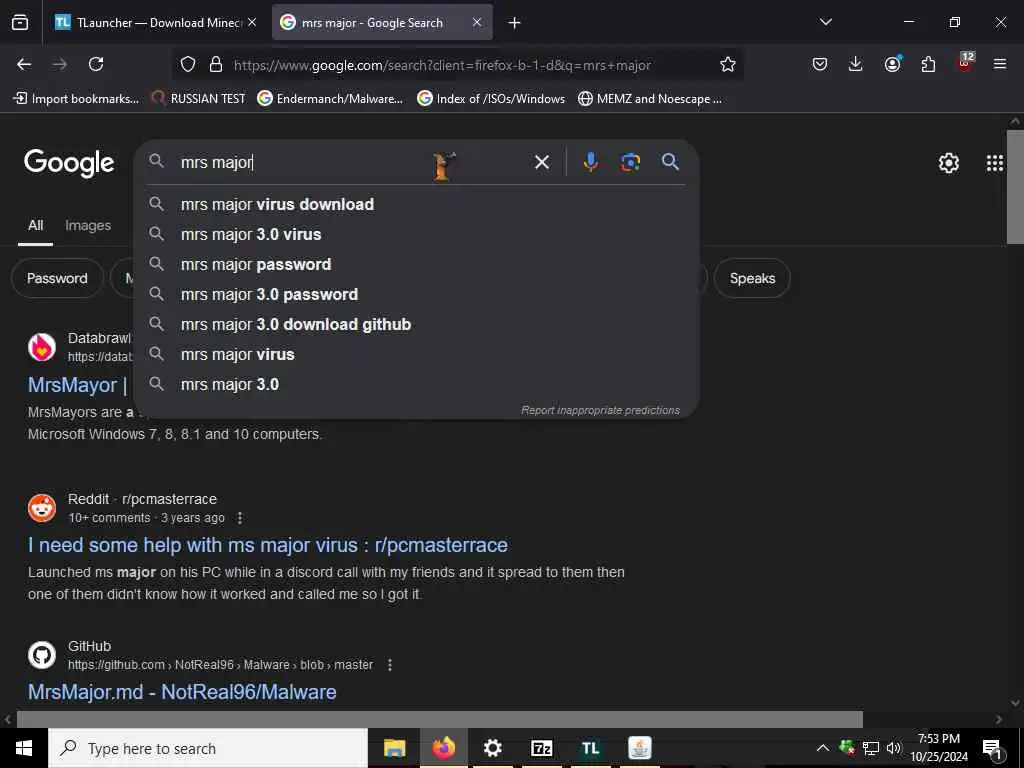Click the horizontal page scrollbar
1024x768 pixels.
point(440,719)
